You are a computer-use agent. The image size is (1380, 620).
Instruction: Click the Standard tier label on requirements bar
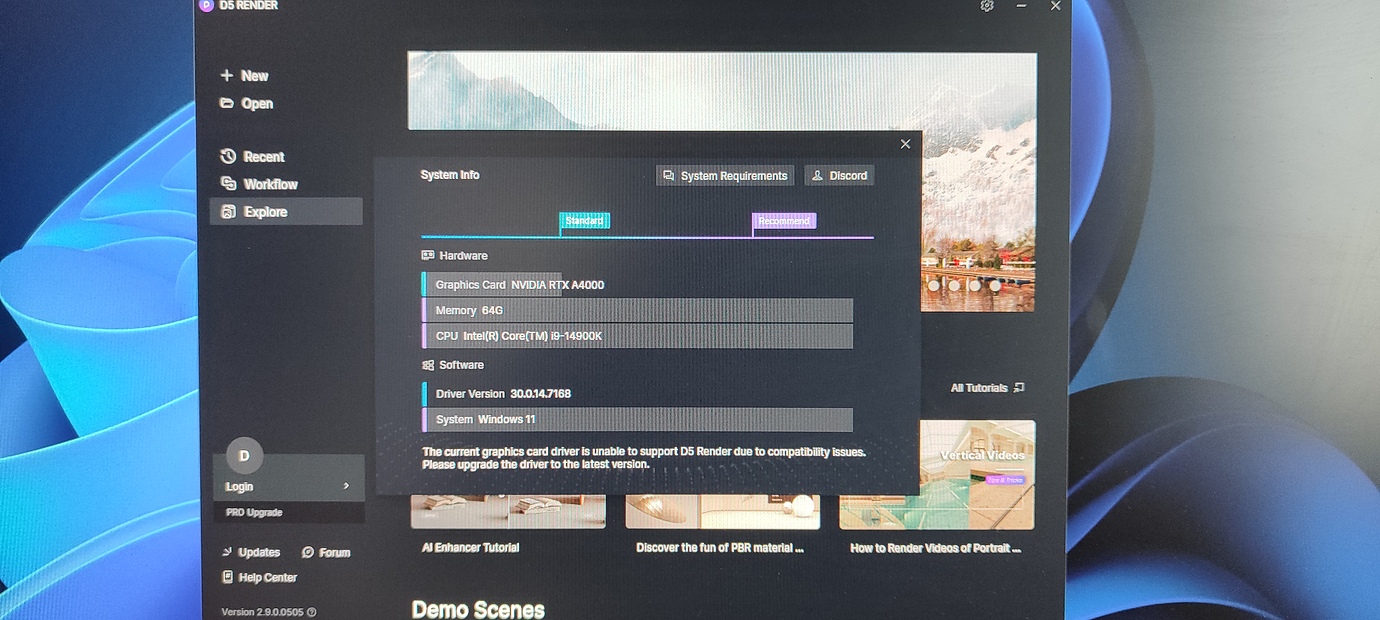click(585, 221)
